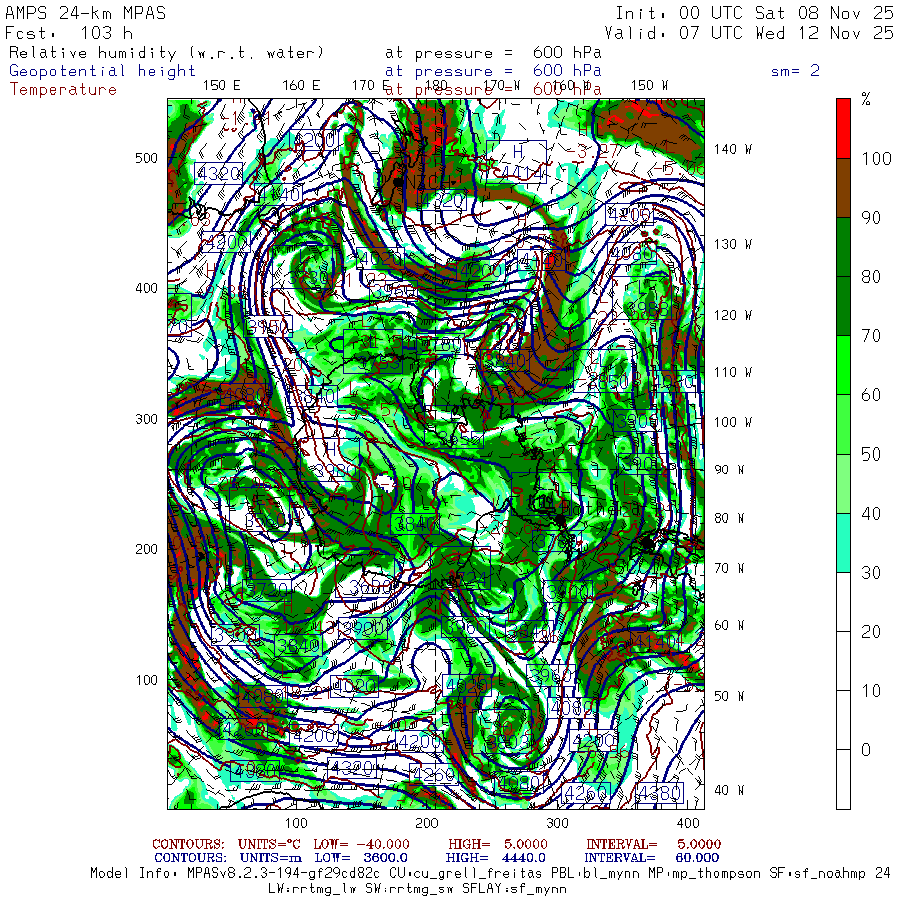Click the y-axis tick label 300

pos(146,419)
